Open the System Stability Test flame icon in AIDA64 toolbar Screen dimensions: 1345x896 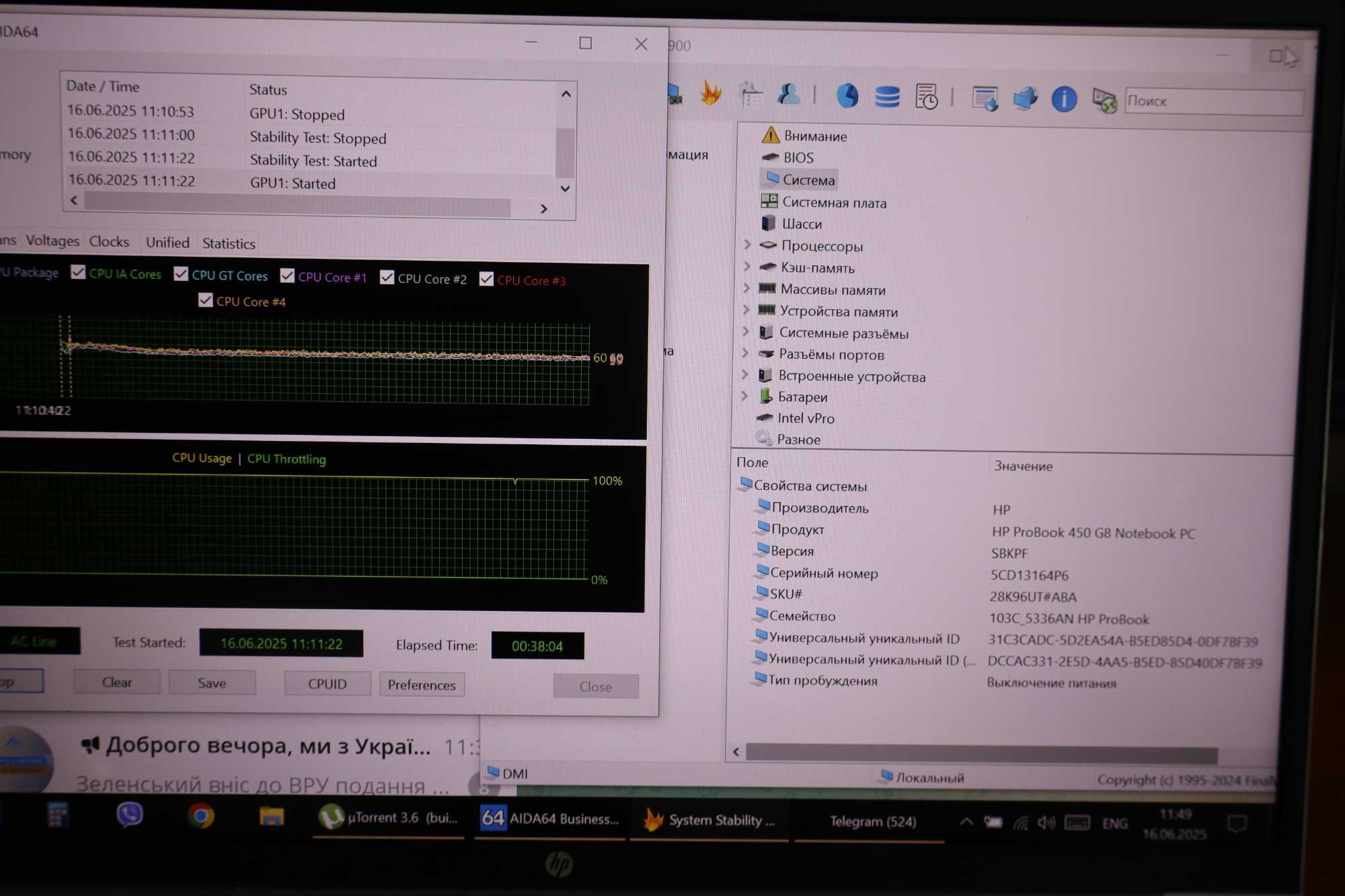point(711,93)
